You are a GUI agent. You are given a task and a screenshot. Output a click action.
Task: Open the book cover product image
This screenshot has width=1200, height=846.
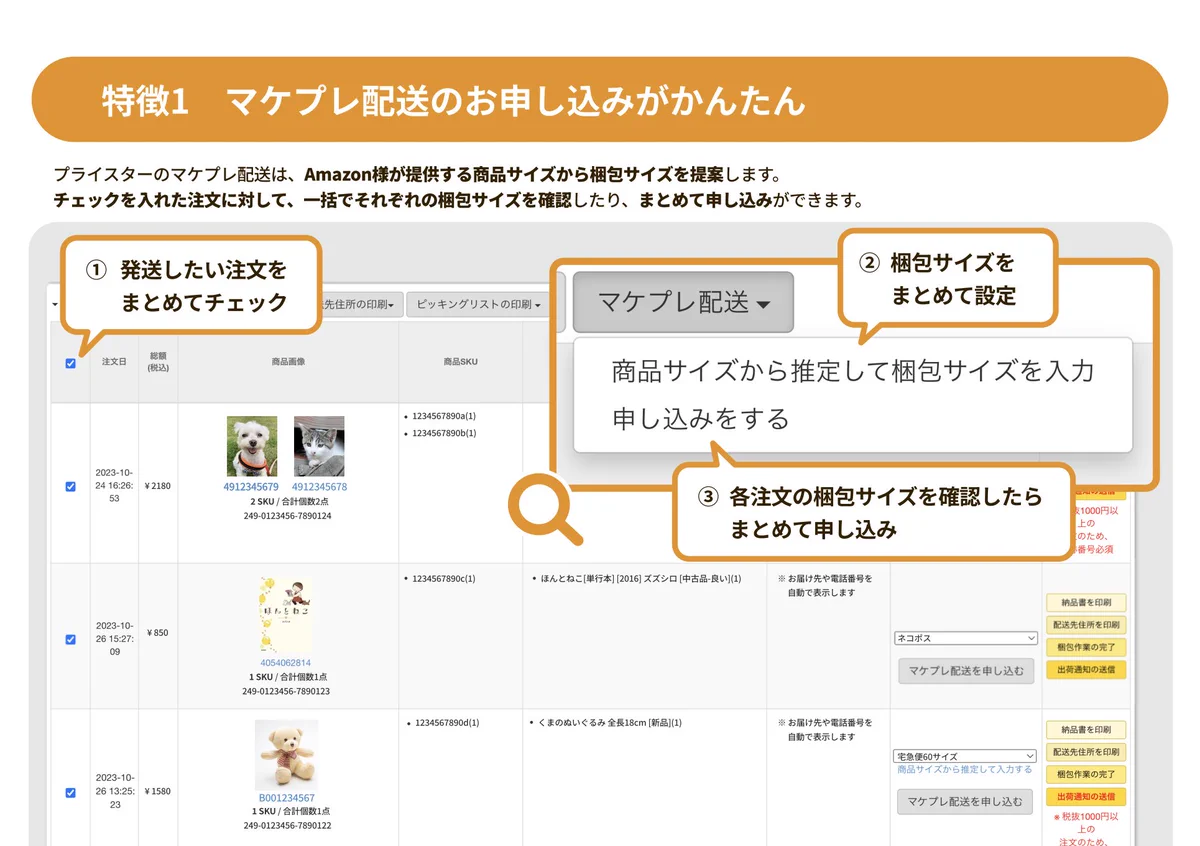pyautogui.click(x=285, y=615)
